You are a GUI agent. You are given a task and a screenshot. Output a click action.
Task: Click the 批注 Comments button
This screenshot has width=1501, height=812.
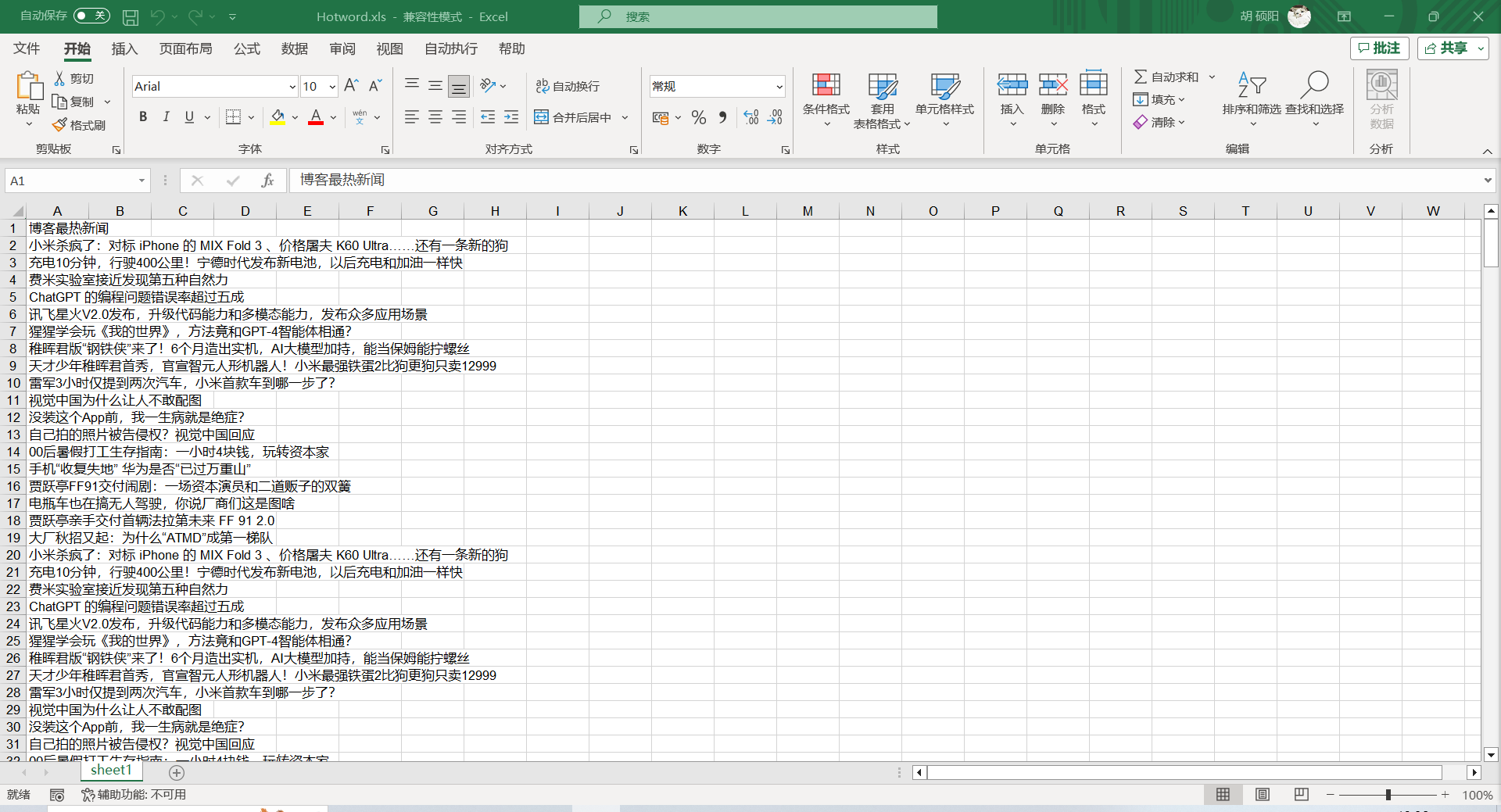1379,48
